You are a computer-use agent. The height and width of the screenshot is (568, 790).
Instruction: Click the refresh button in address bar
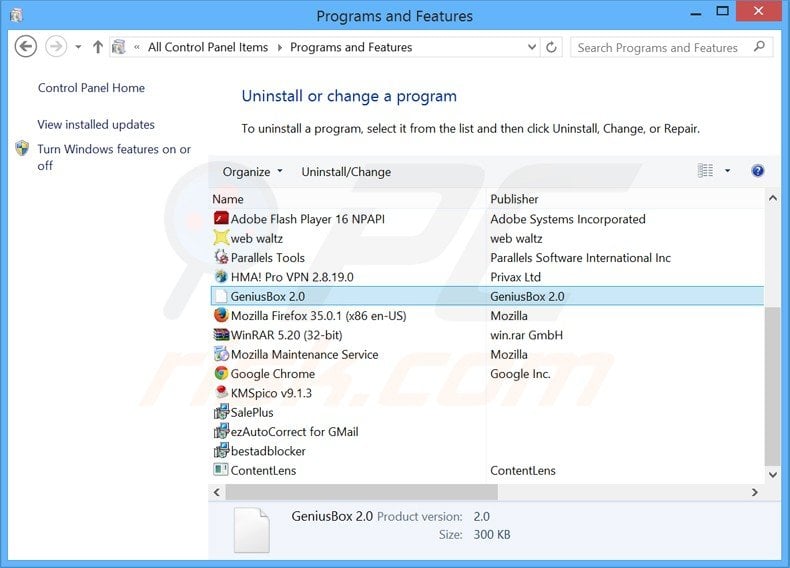(x=551, y=47)
